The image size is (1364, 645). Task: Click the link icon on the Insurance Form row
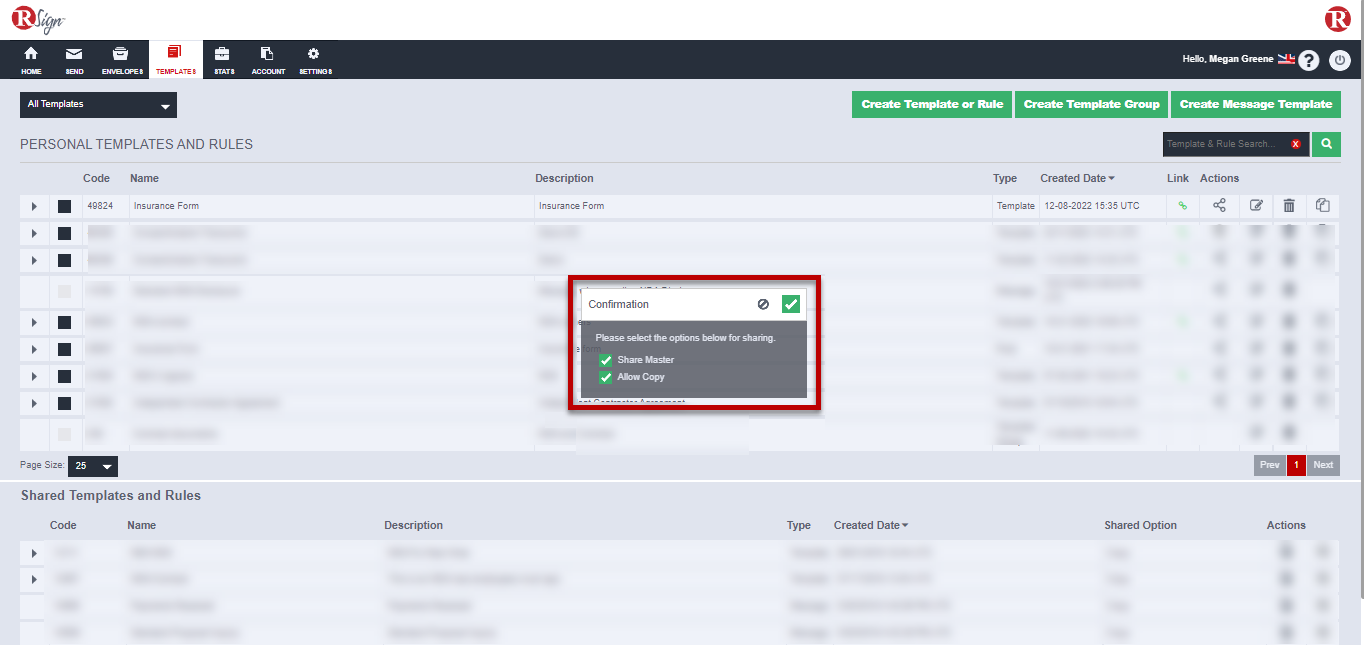[1181, 205]
